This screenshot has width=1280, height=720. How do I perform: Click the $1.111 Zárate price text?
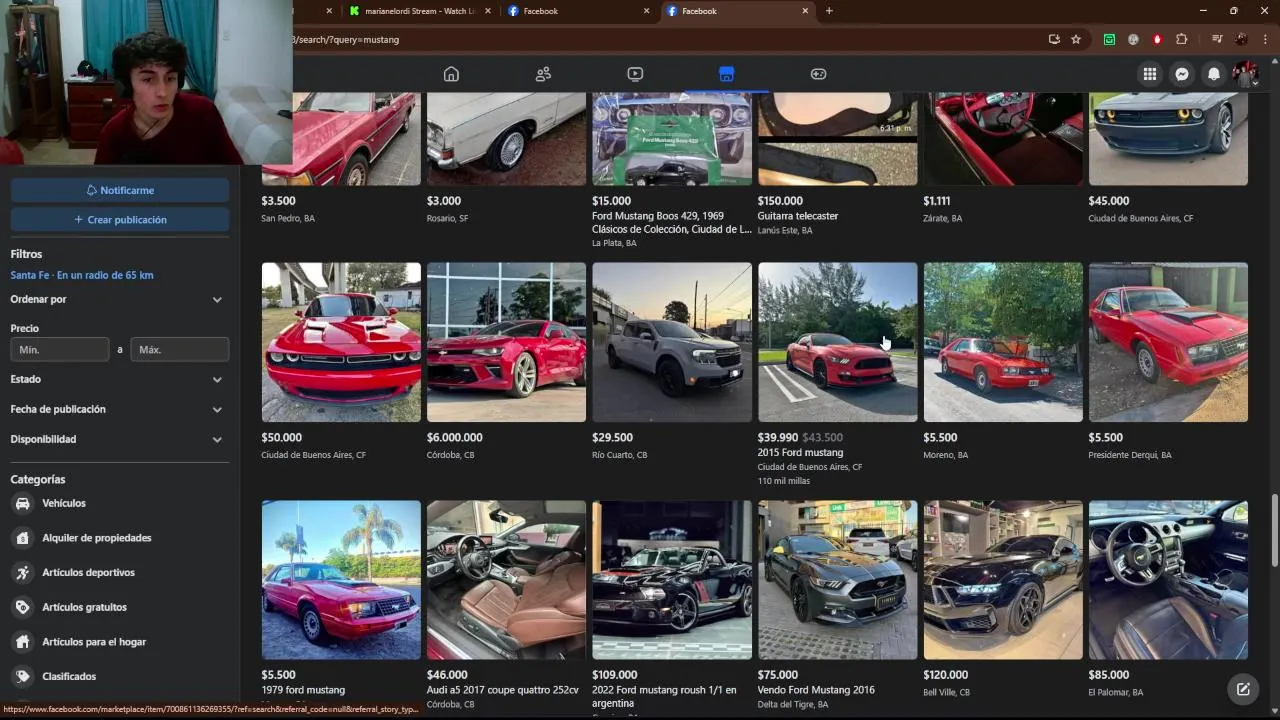[937, 201]
